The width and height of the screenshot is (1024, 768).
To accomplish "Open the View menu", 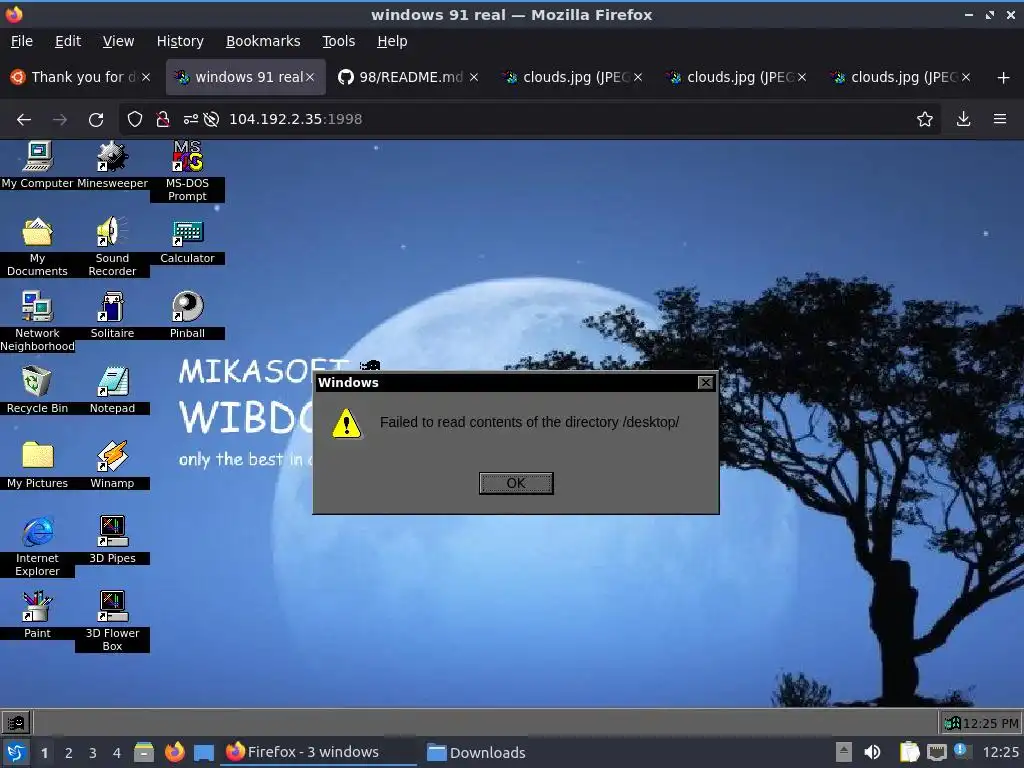I will 118,41.
